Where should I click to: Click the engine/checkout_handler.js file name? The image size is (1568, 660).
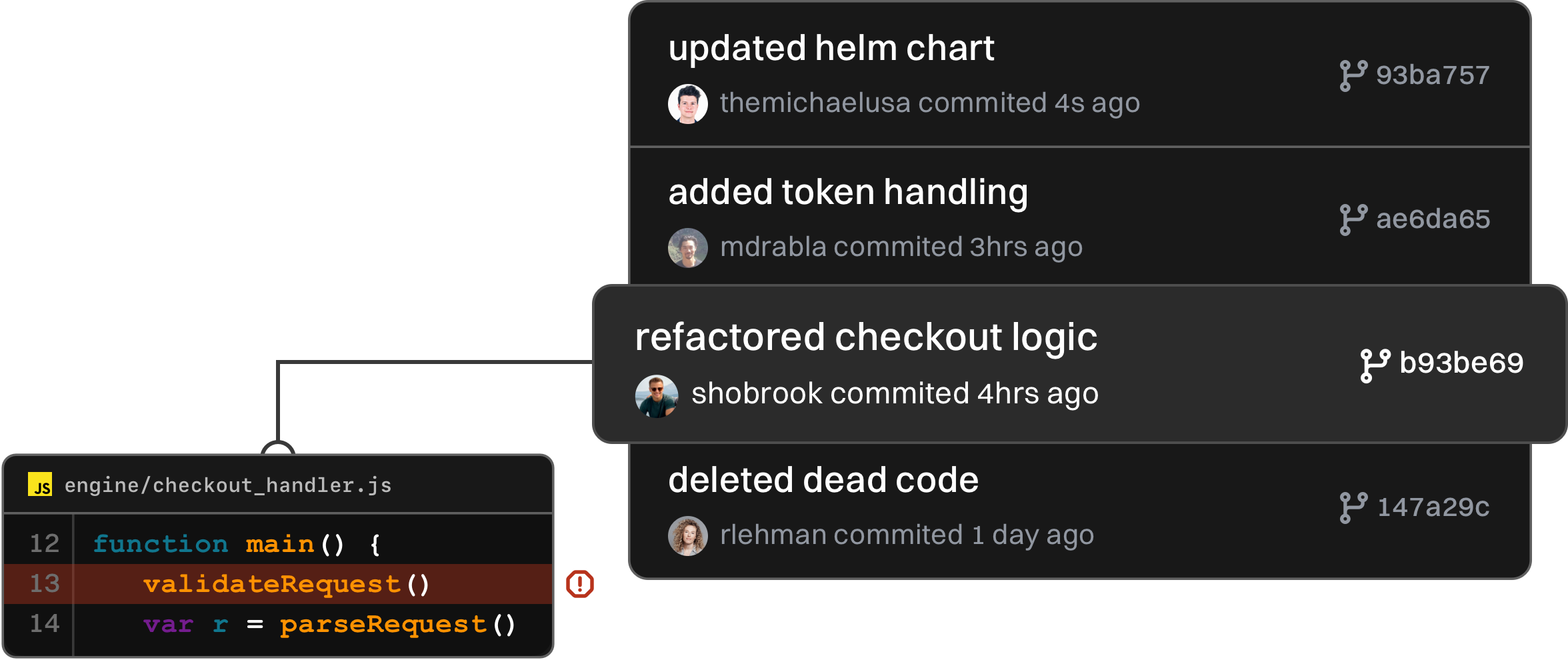tap(228, 485)
